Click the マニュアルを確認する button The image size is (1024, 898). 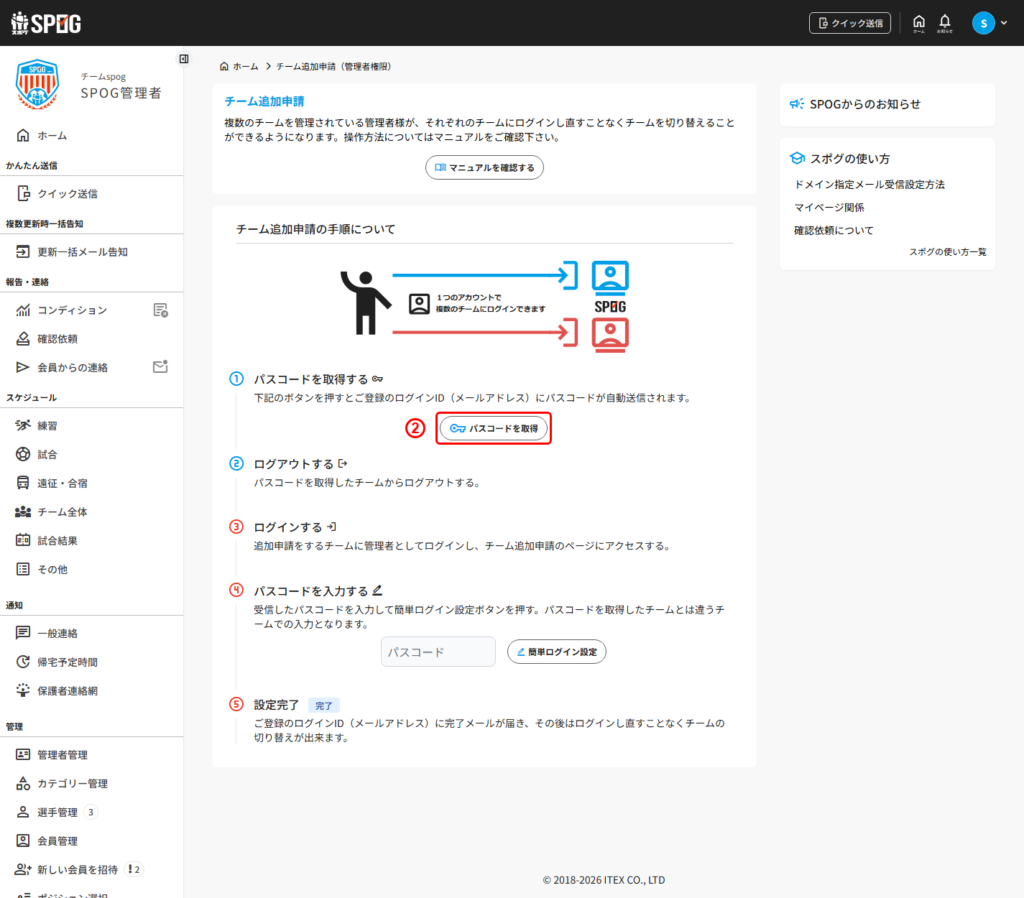click(485, 168)
